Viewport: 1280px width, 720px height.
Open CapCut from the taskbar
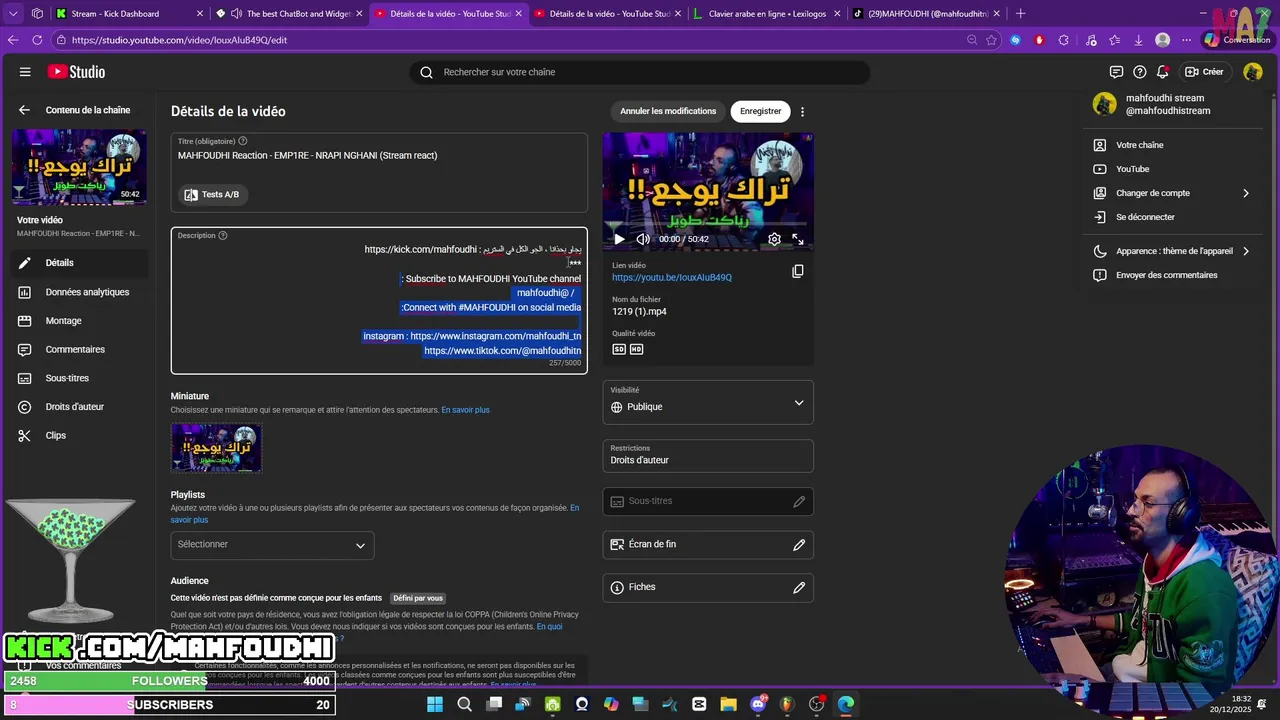(x=699, y=704)
